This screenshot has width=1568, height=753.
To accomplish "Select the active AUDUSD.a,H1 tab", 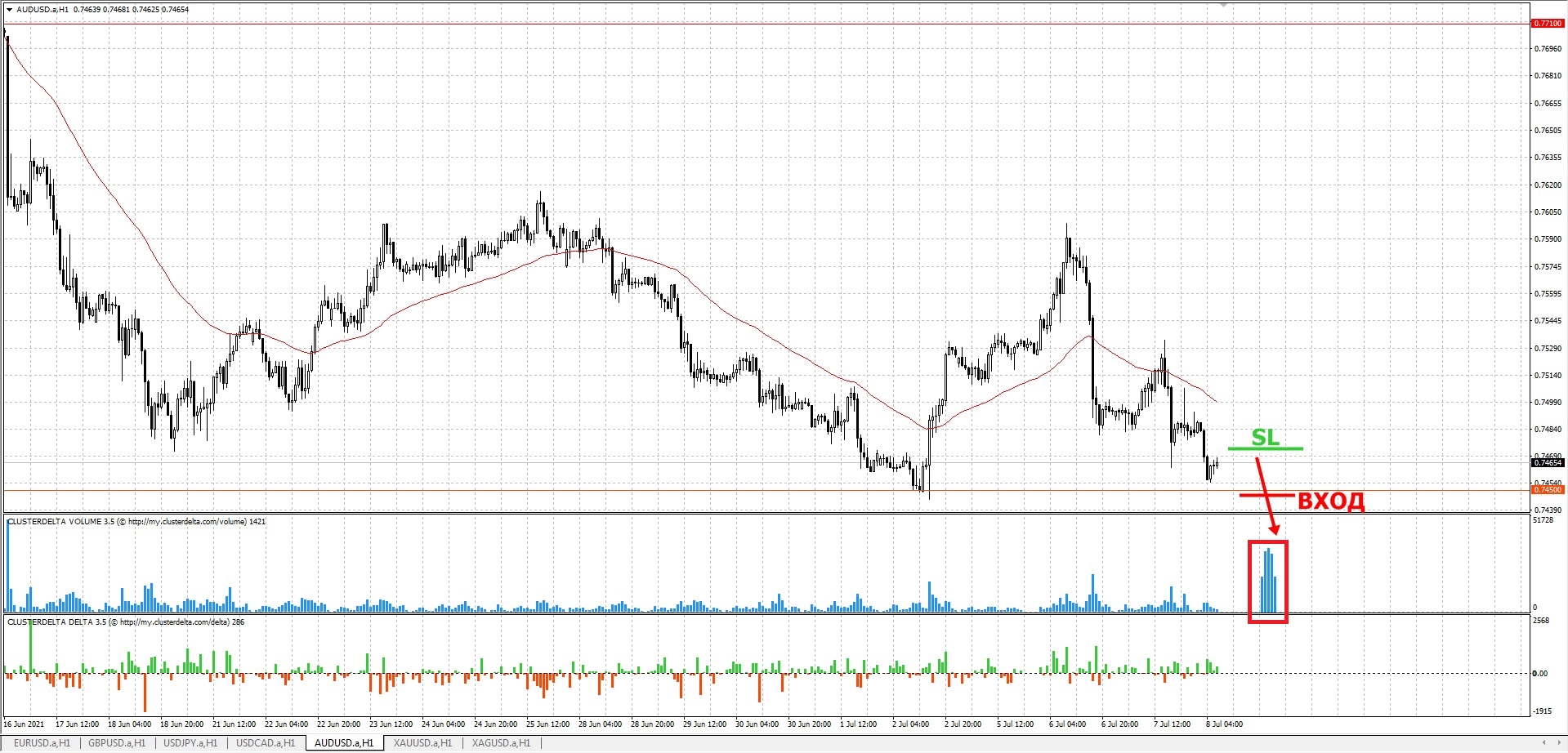I will tap(344, 743).
